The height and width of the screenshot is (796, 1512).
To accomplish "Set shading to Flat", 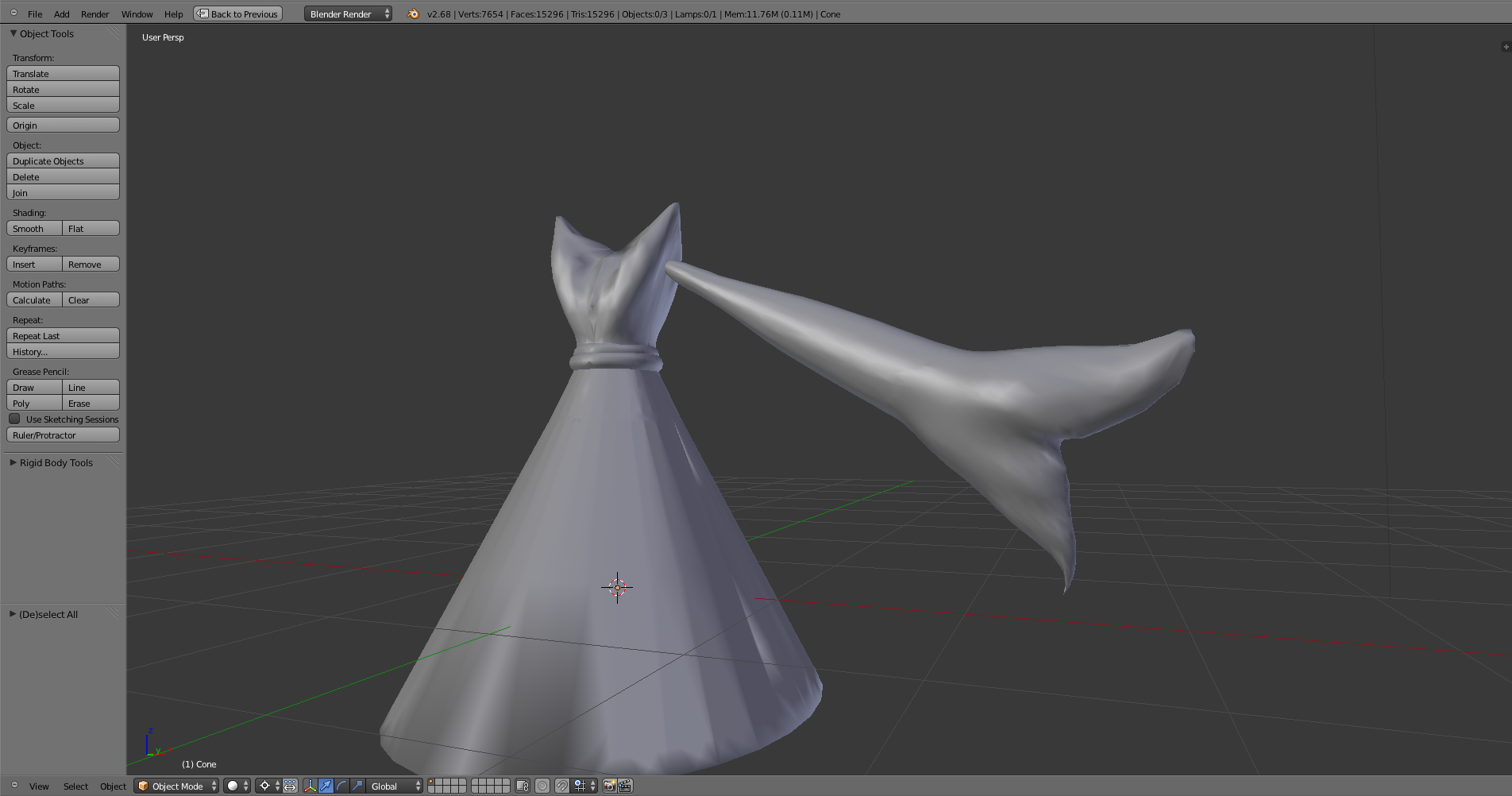I will (x=91, y=229).
